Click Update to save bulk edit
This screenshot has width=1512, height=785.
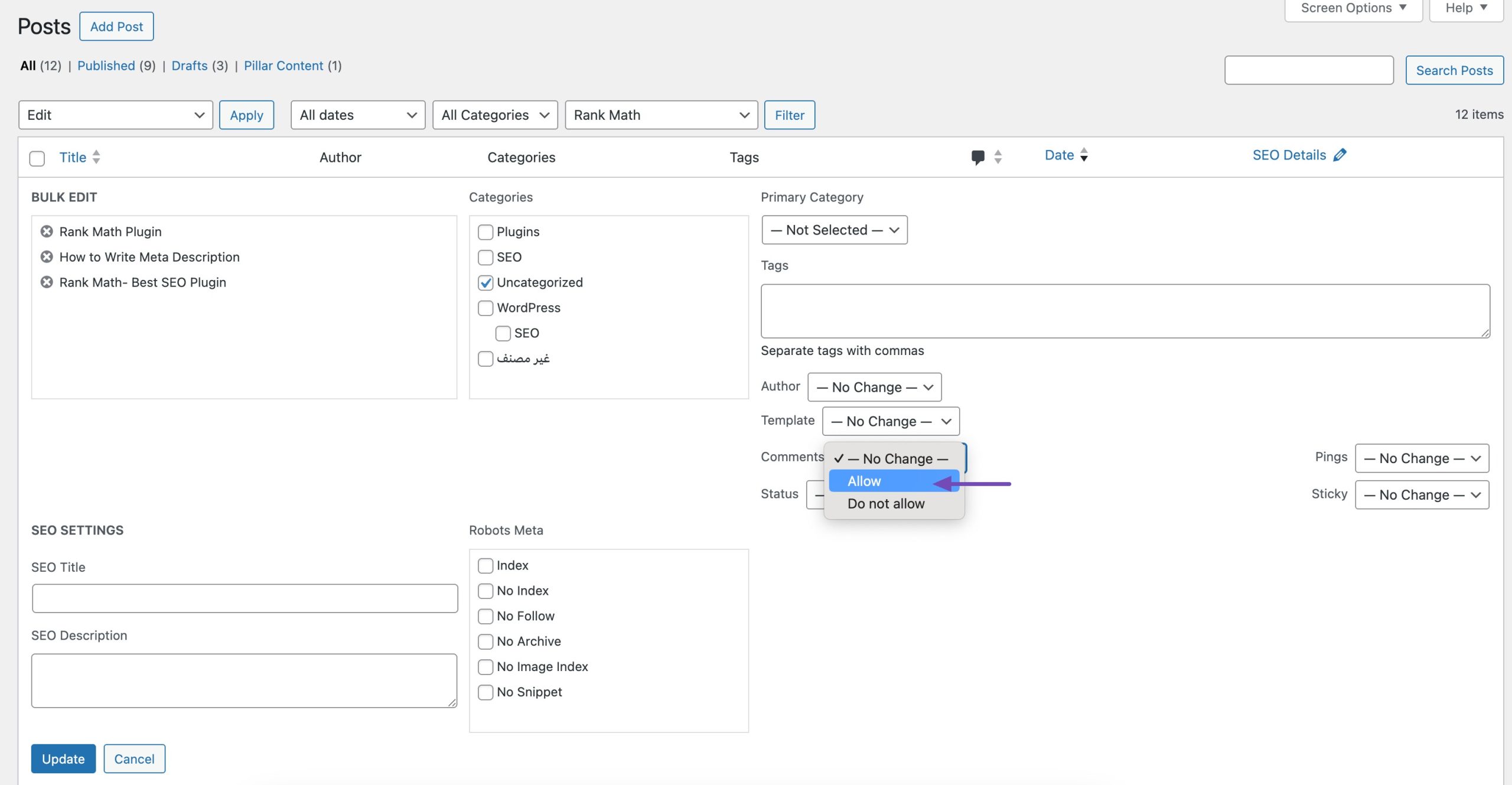tap(63, 759)
